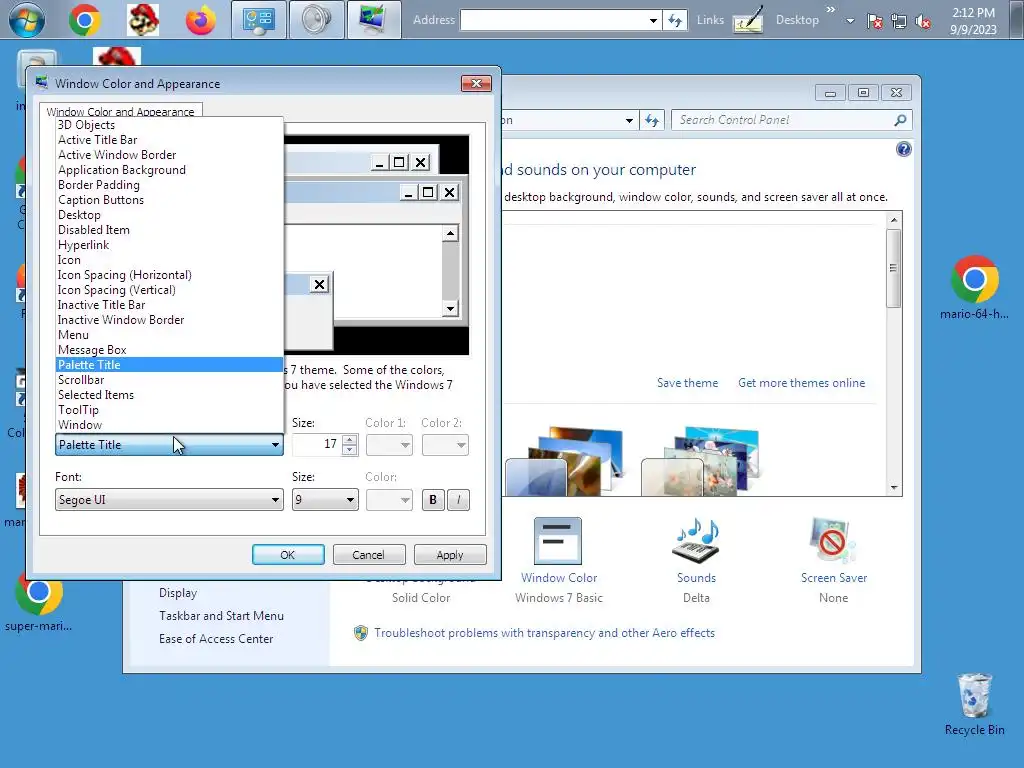The height and width of the screenshot is (768, 1024).
Task: Toggle the Bold font button
Action: tap(432, 500)
